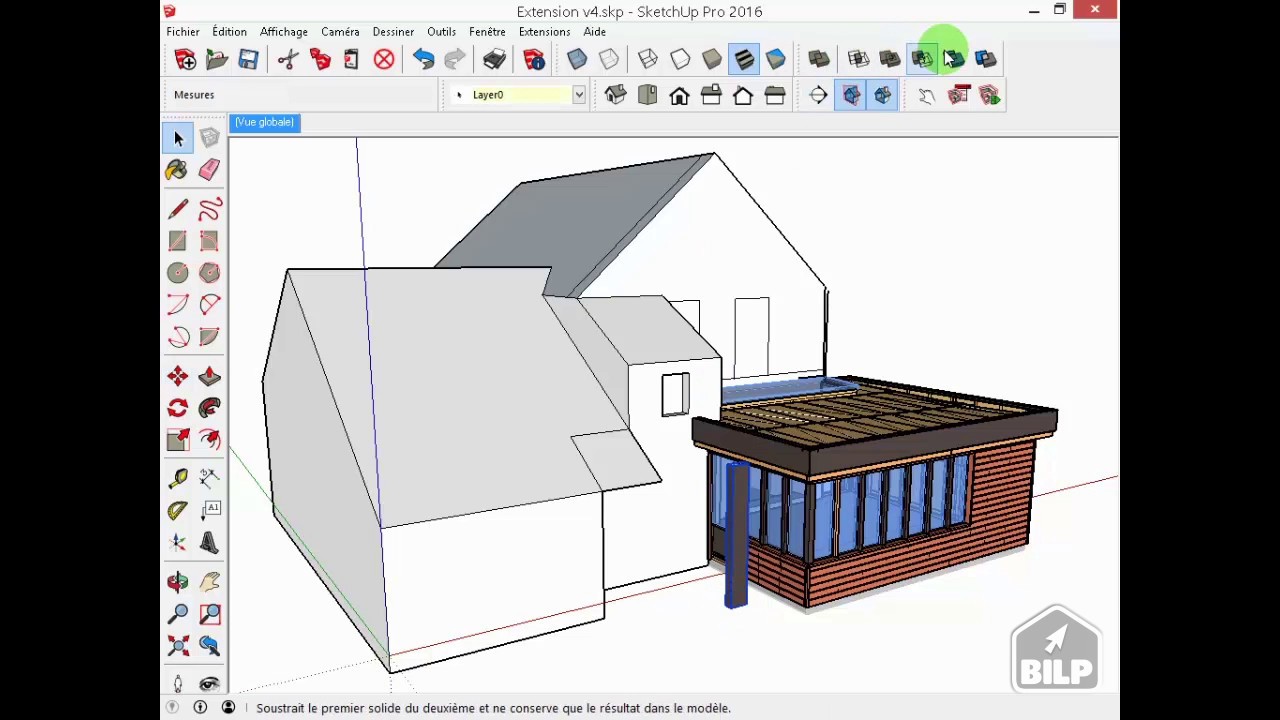
Task: Select the Eraser tool
Action: point(209,170)
